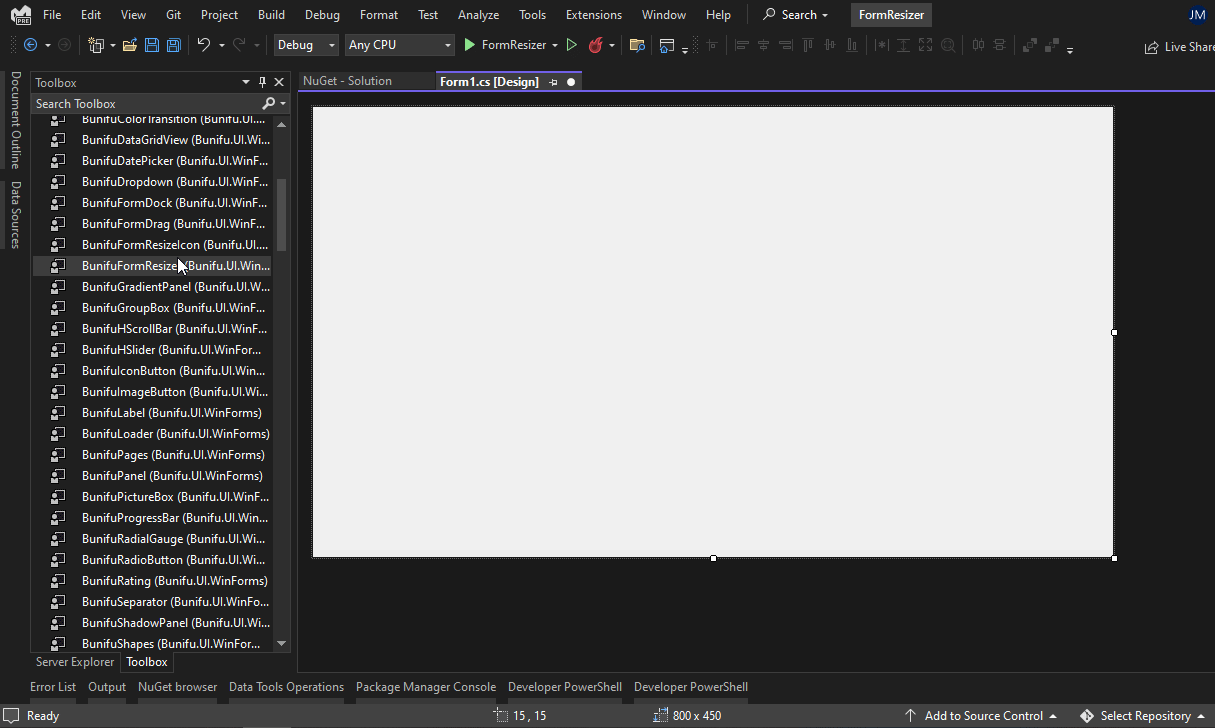Image resolution: width=1215 pixels, height=728 pixels.
Task: Select BunifuFormResizer in the Toolbox
Action: tap(152, 266)
